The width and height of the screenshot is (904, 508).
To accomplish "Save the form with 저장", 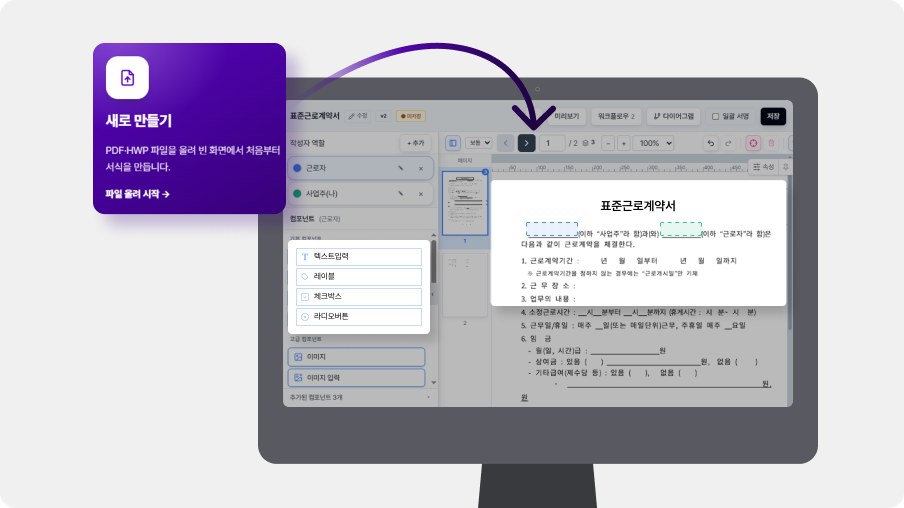I will [773, 116].
